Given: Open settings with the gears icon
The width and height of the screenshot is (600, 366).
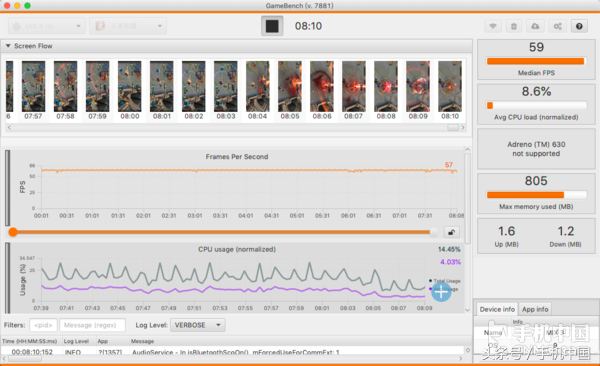Looking at the screenshot, I should [558, 26].
